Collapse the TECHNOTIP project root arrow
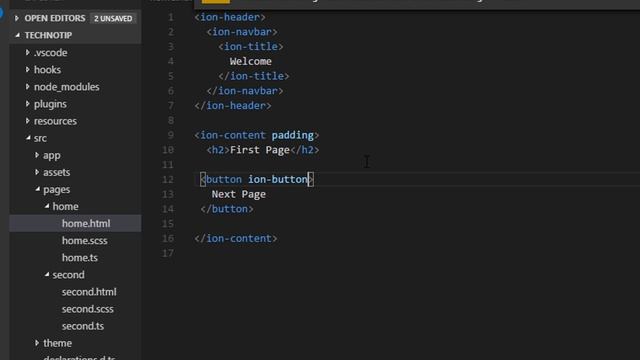The width and height of the screenshot is (640, 360). [17, 36]
